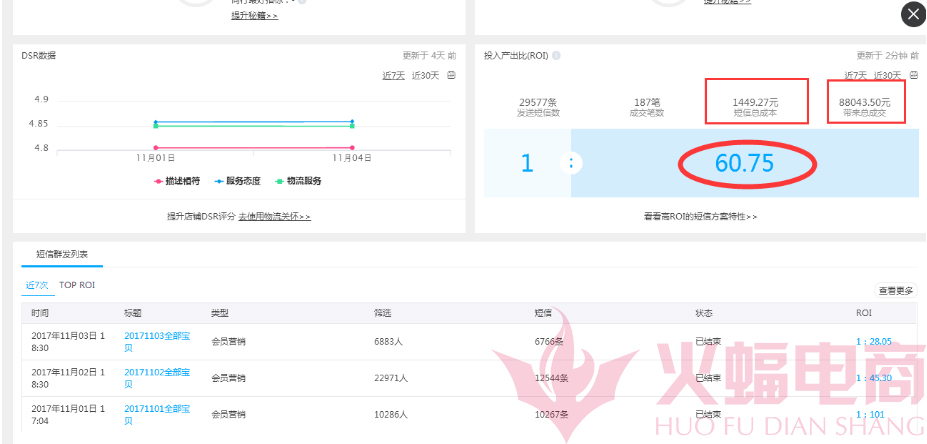Select 近7天 in the DSR数据 panel
927x444 pixels.
tap(394, 76)
